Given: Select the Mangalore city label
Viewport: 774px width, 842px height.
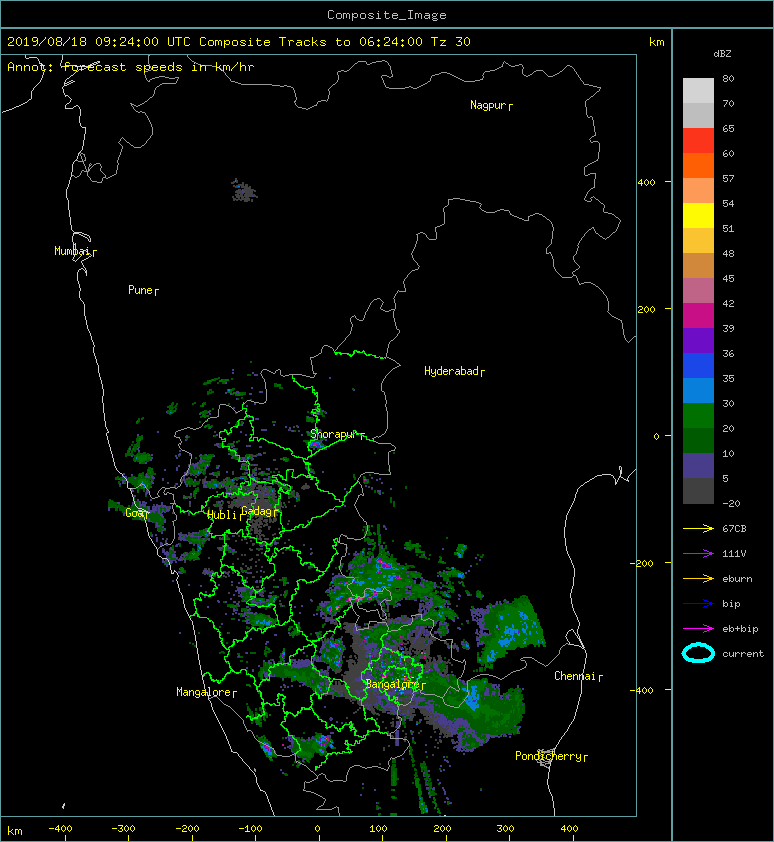Looking at the screenshot, I should (206, 693).
